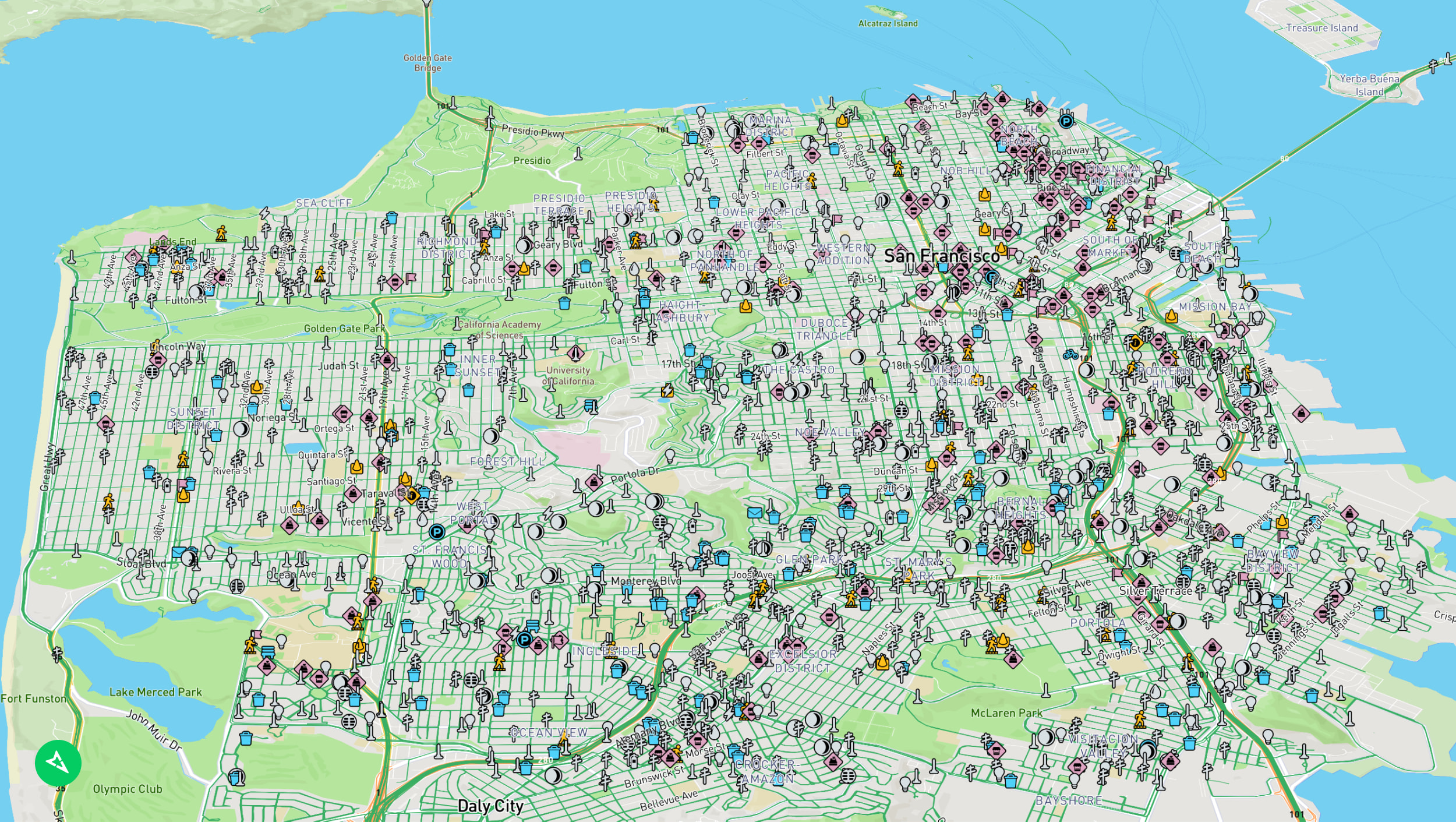The width and height of the screenshot is (1456, 822).
Task: Click the Treasure Island label
Action: pyautogui.click(x=1321, y=27)
